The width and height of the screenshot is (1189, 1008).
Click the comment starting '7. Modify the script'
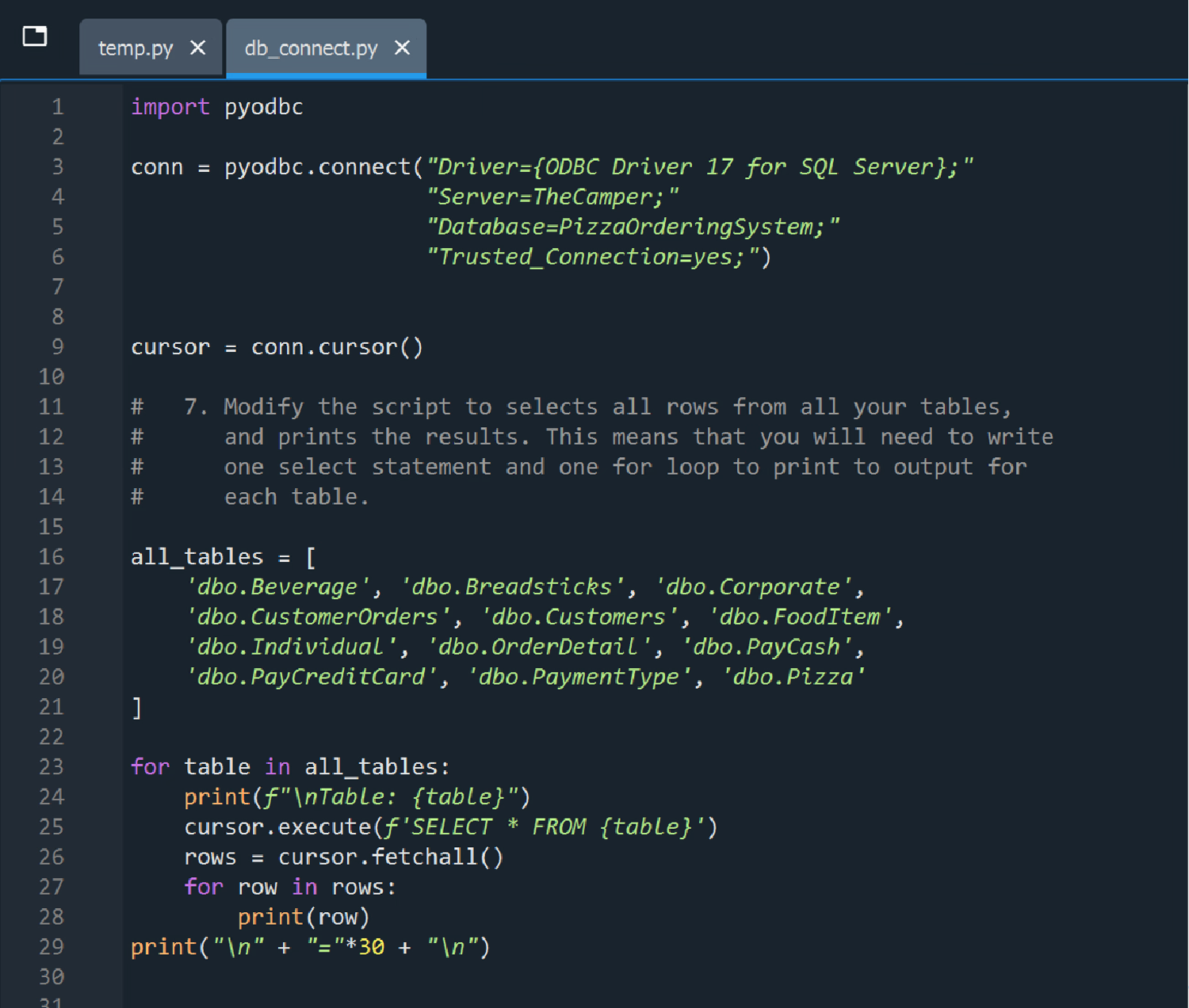tap(572, 407)
